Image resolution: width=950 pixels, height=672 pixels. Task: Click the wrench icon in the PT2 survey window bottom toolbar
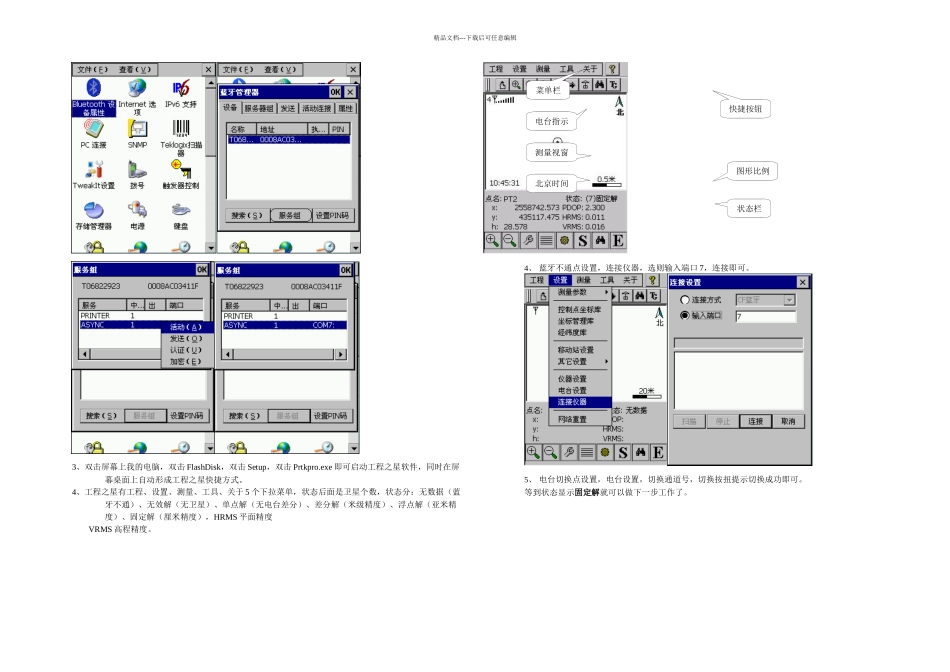pyautogui.click(x=528, y=241)
